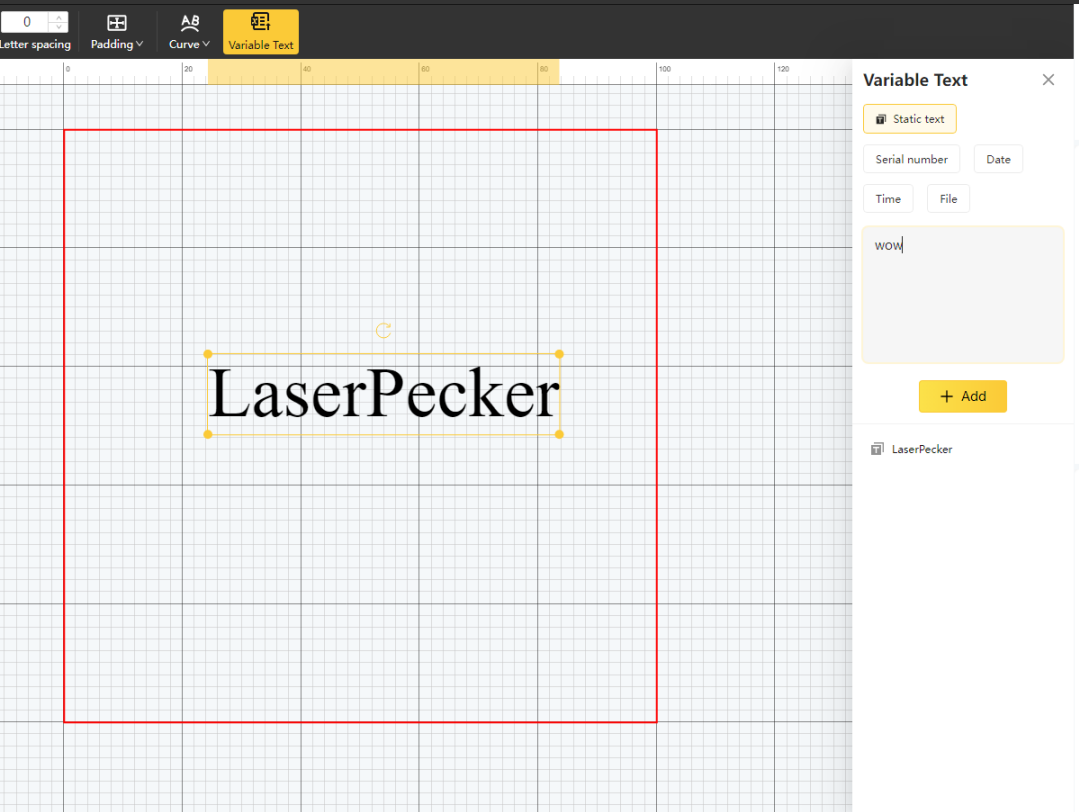Click the text area containing wow
The image size is (1079, 812).
tap(963, 295)
